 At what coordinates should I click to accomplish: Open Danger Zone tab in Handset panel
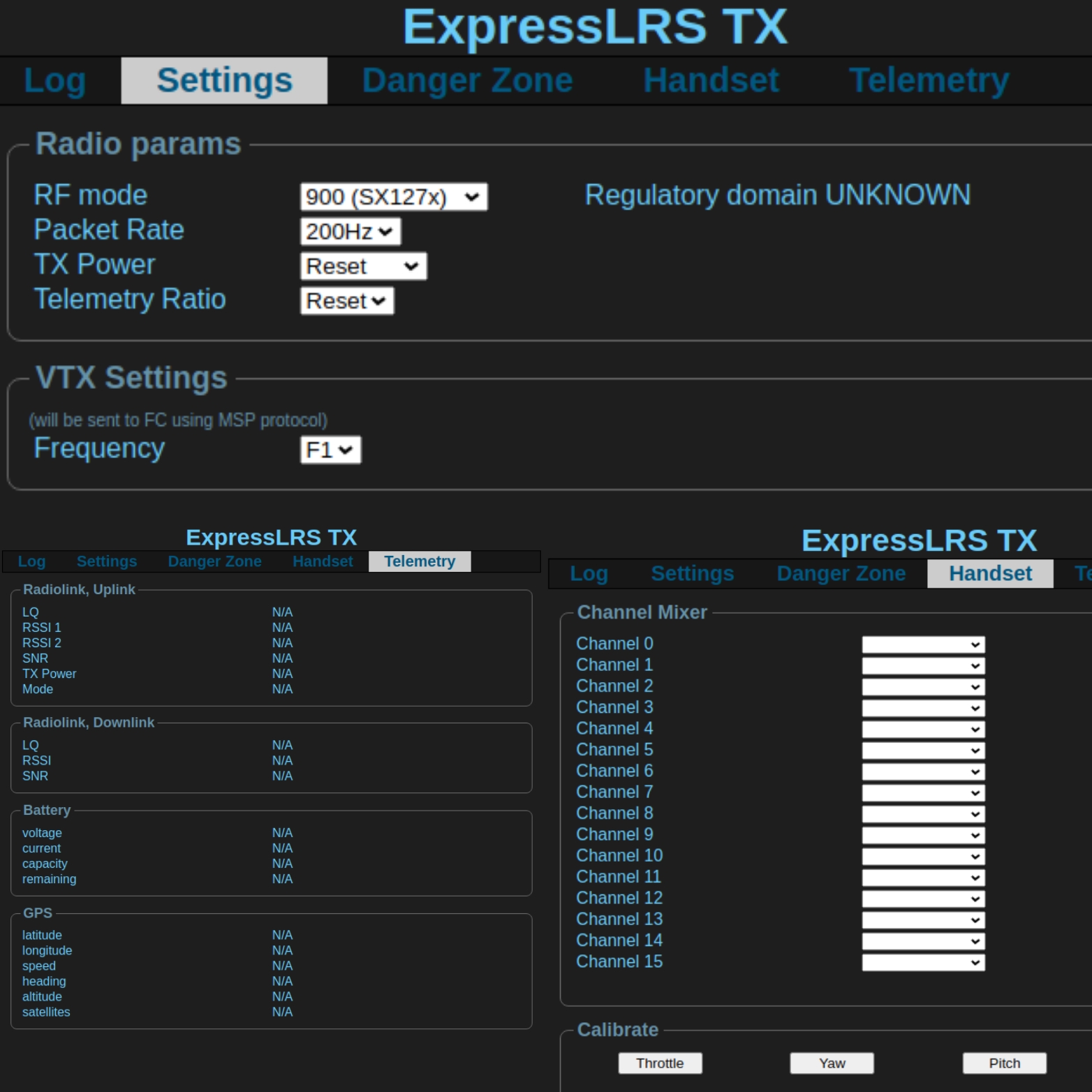point(841,573)
